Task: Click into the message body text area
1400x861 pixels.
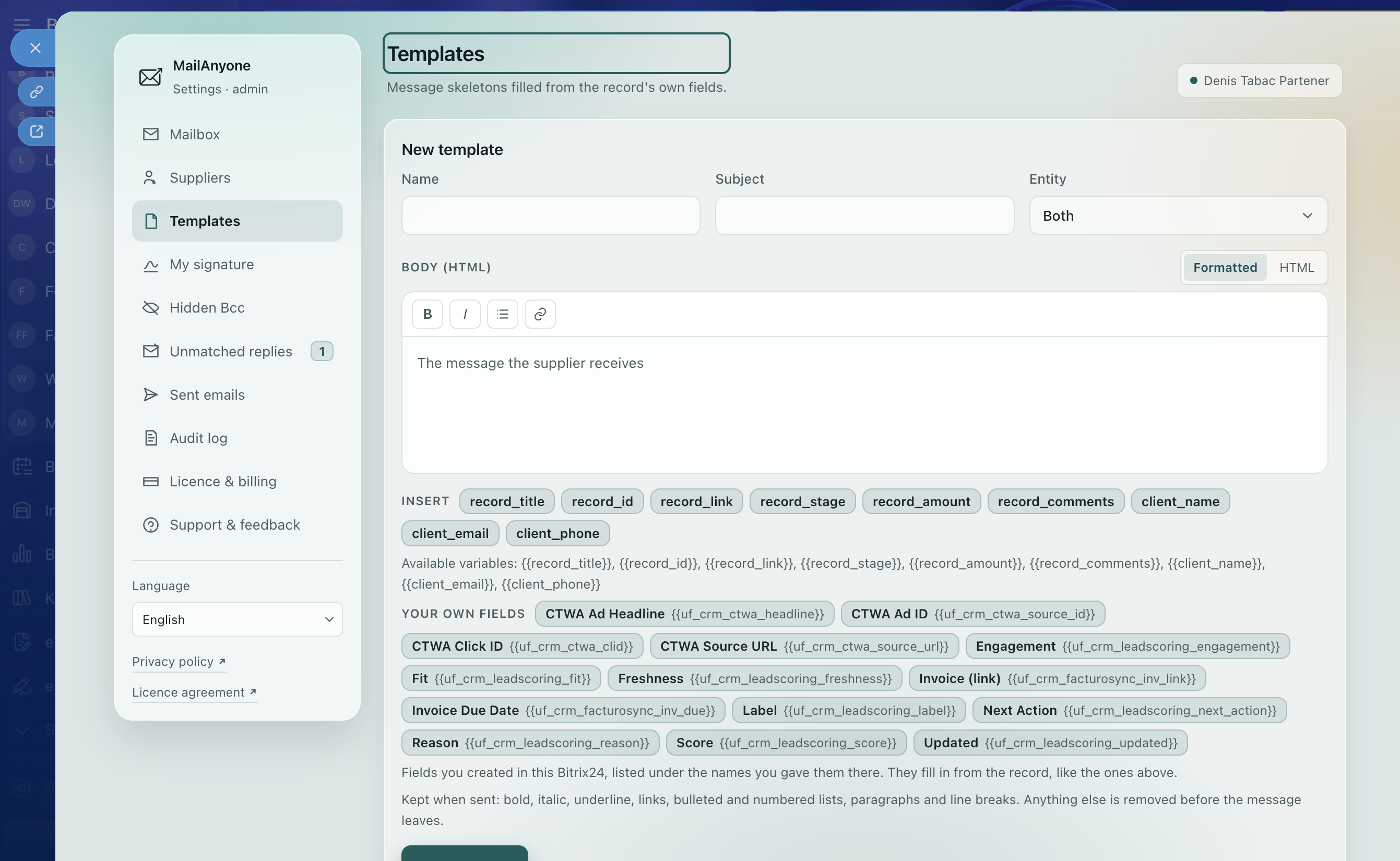Action: (864, 404)
